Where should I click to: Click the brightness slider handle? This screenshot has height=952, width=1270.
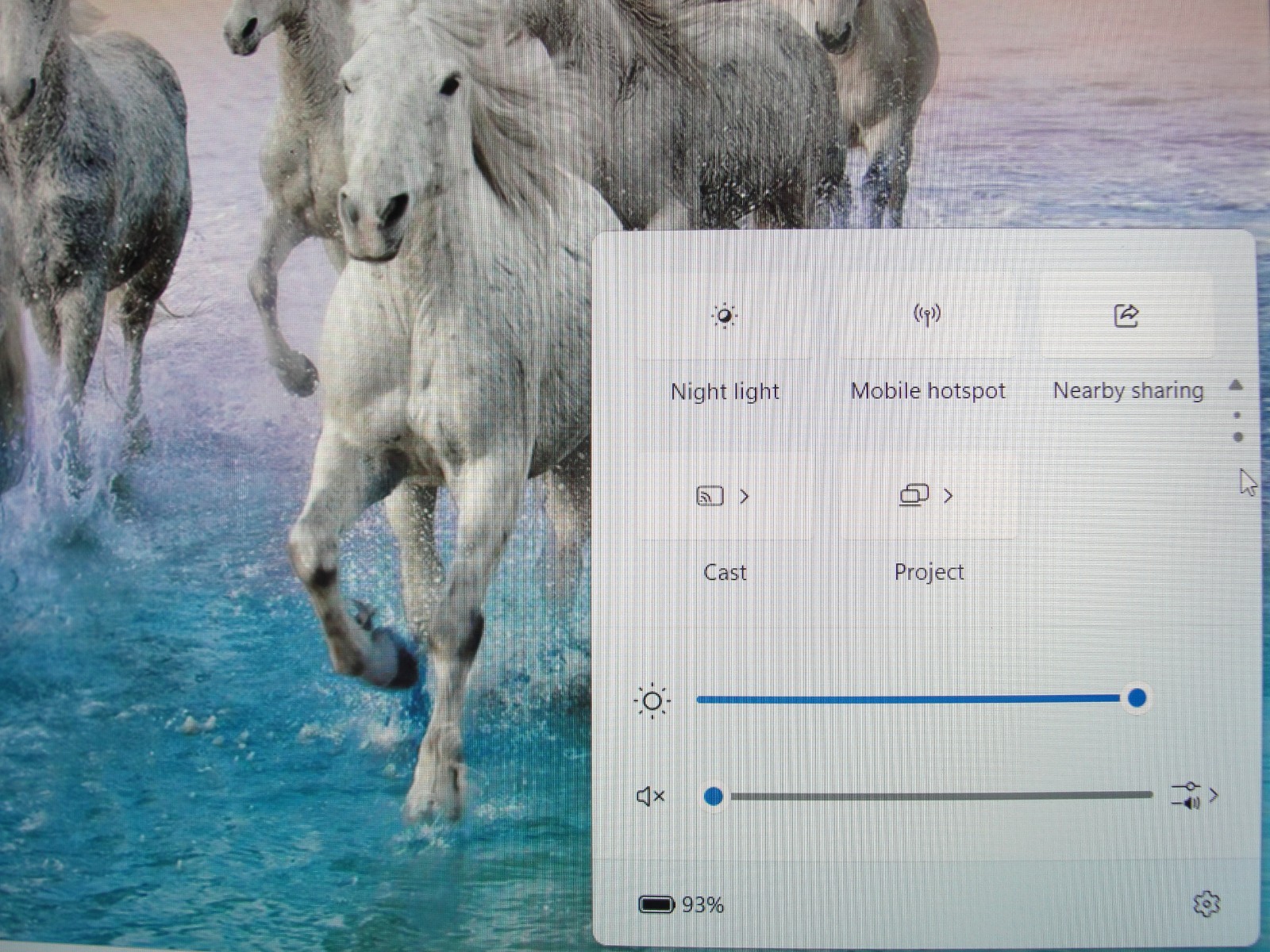coord(1137,698)
